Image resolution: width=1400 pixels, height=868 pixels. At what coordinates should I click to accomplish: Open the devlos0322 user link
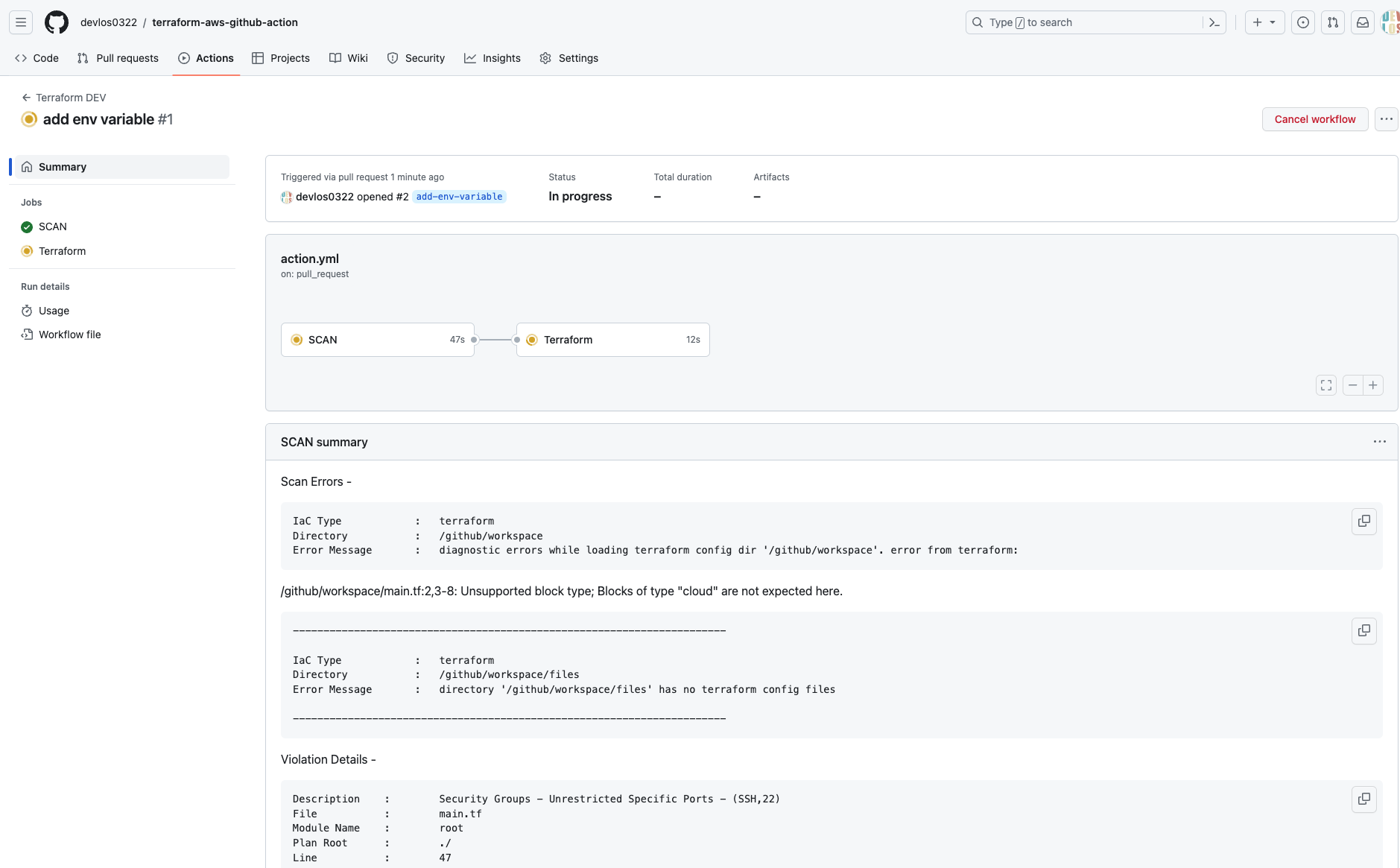point(325,197)
